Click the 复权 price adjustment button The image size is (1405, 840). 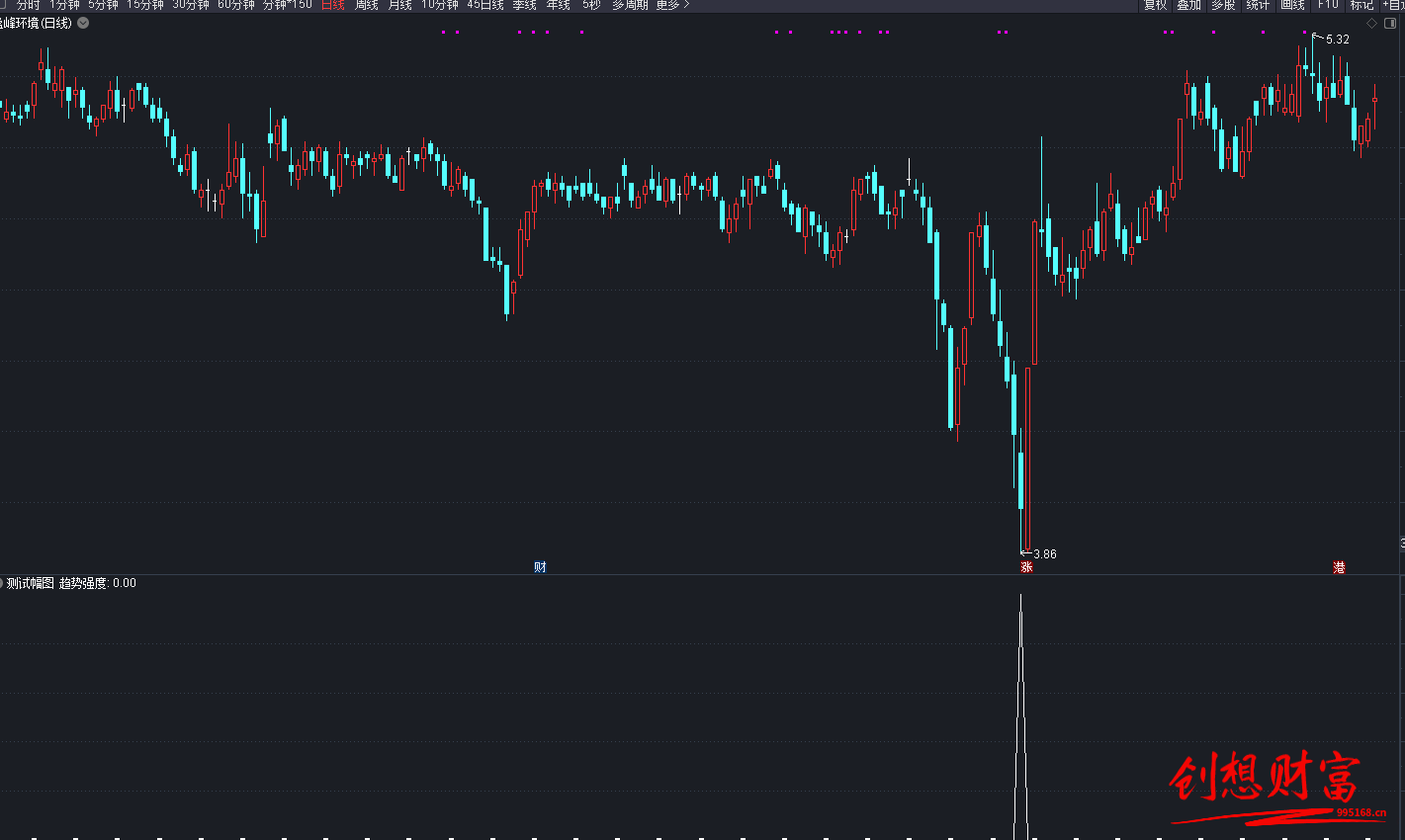pos(1155,5)
